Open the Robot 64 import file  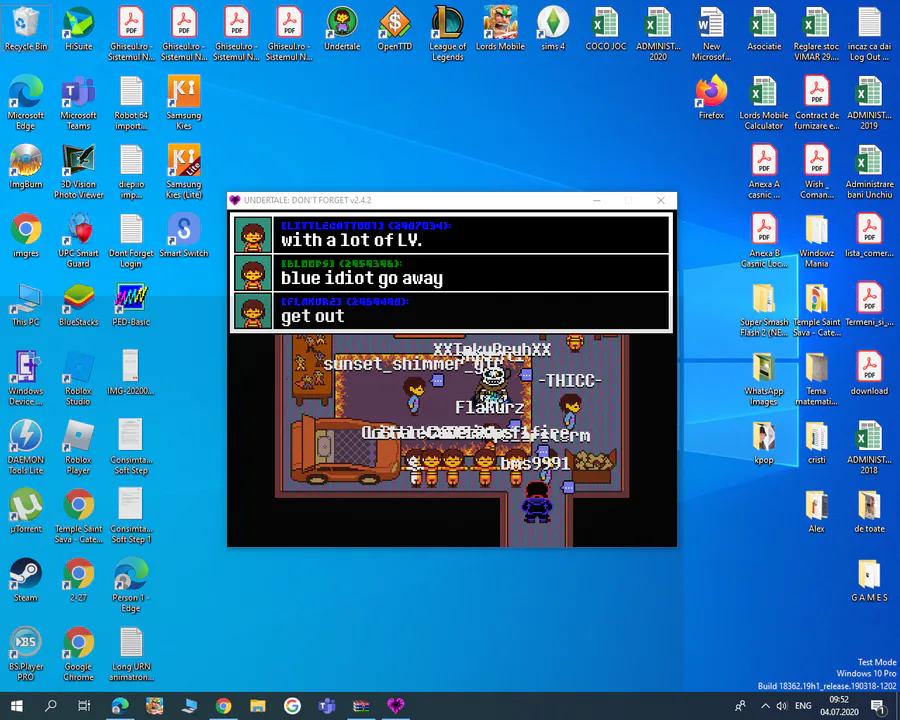(x=131, y=102)
